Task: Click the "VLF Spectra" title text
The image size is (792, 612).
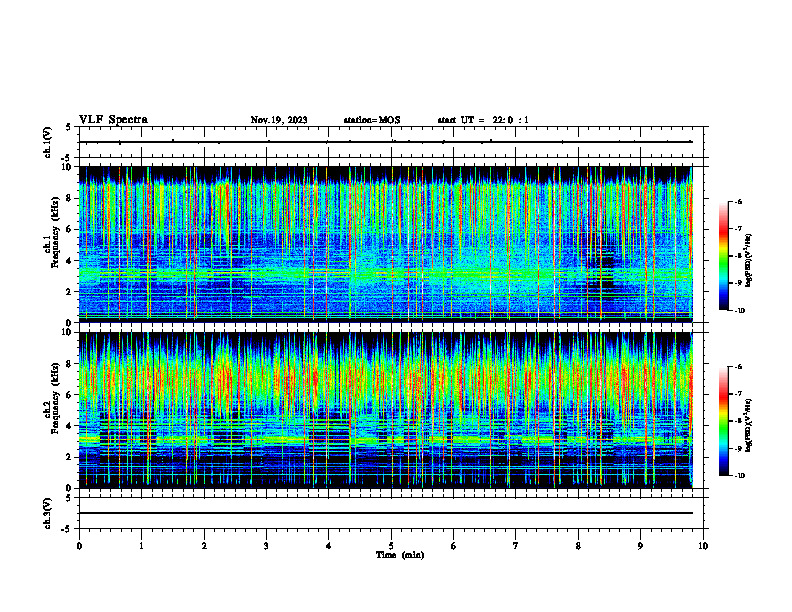Action: (113, 120)
